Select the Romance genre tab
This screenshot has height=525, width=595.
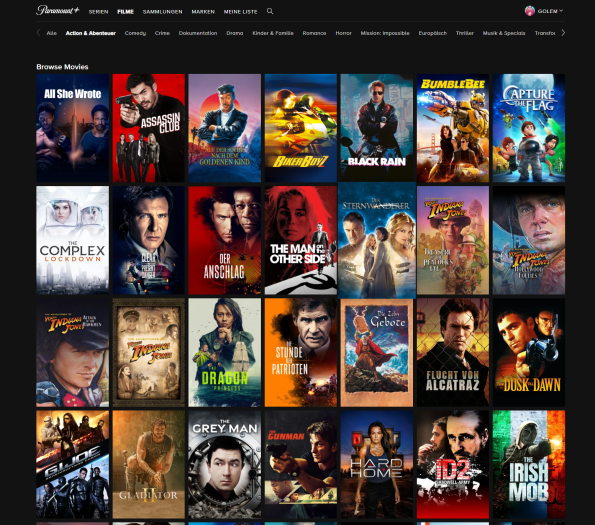pyautogui.click(x=315, y=33)
